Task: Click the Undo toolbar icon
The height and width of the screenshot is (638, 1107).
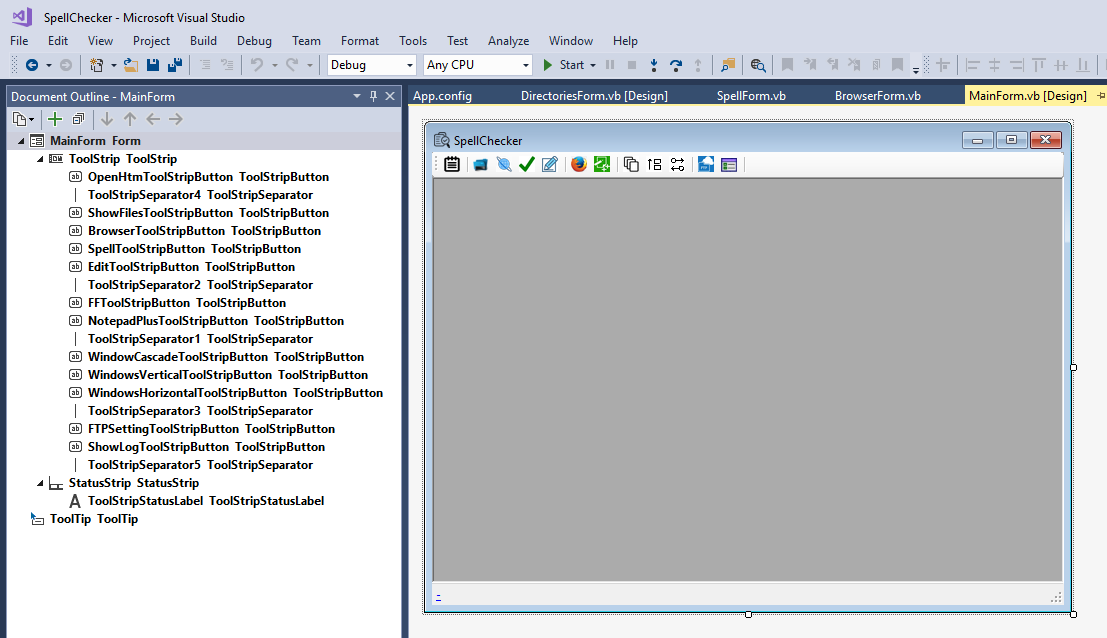Action: (x=257, y=65)
